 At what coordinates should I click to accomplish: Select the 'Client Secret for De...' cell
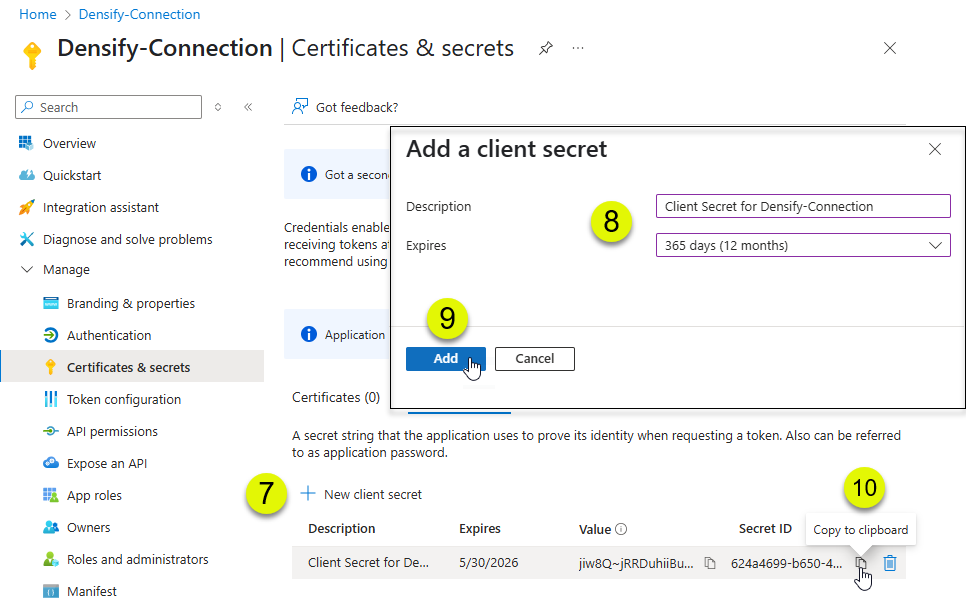tap(368, 563)
